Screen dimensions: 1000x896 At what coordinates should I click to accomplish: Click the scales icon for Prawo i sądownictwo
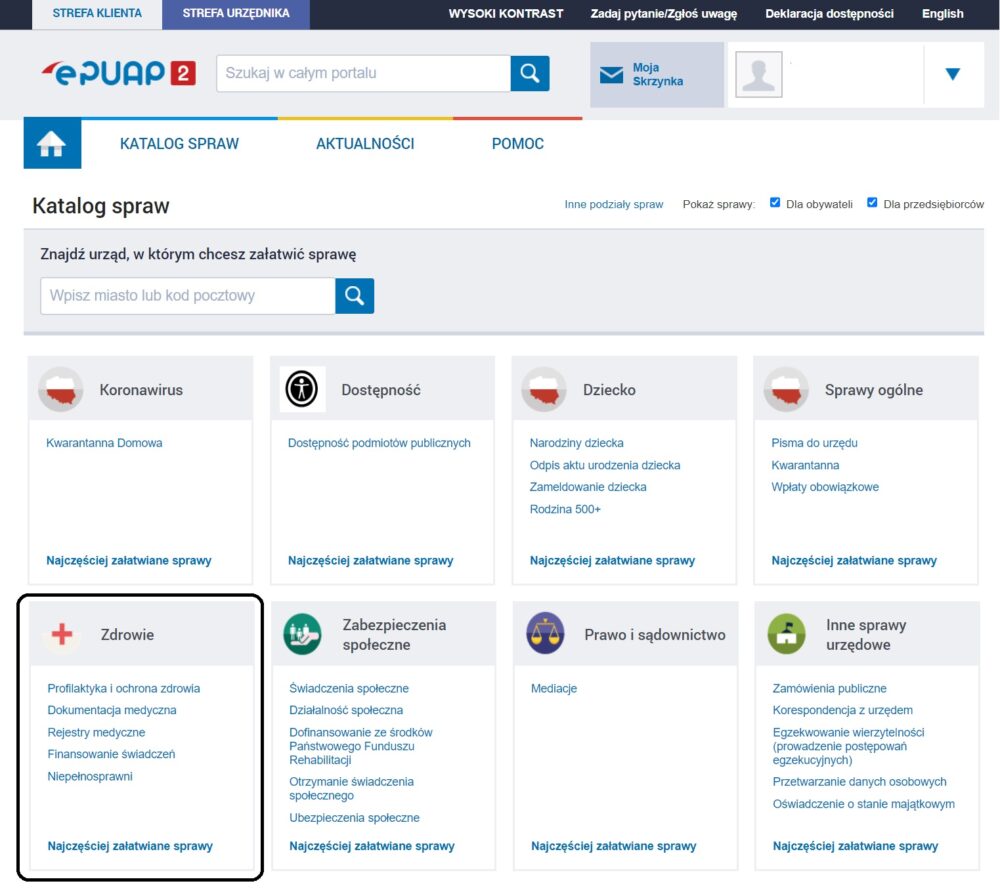click(x=545, y=634)
